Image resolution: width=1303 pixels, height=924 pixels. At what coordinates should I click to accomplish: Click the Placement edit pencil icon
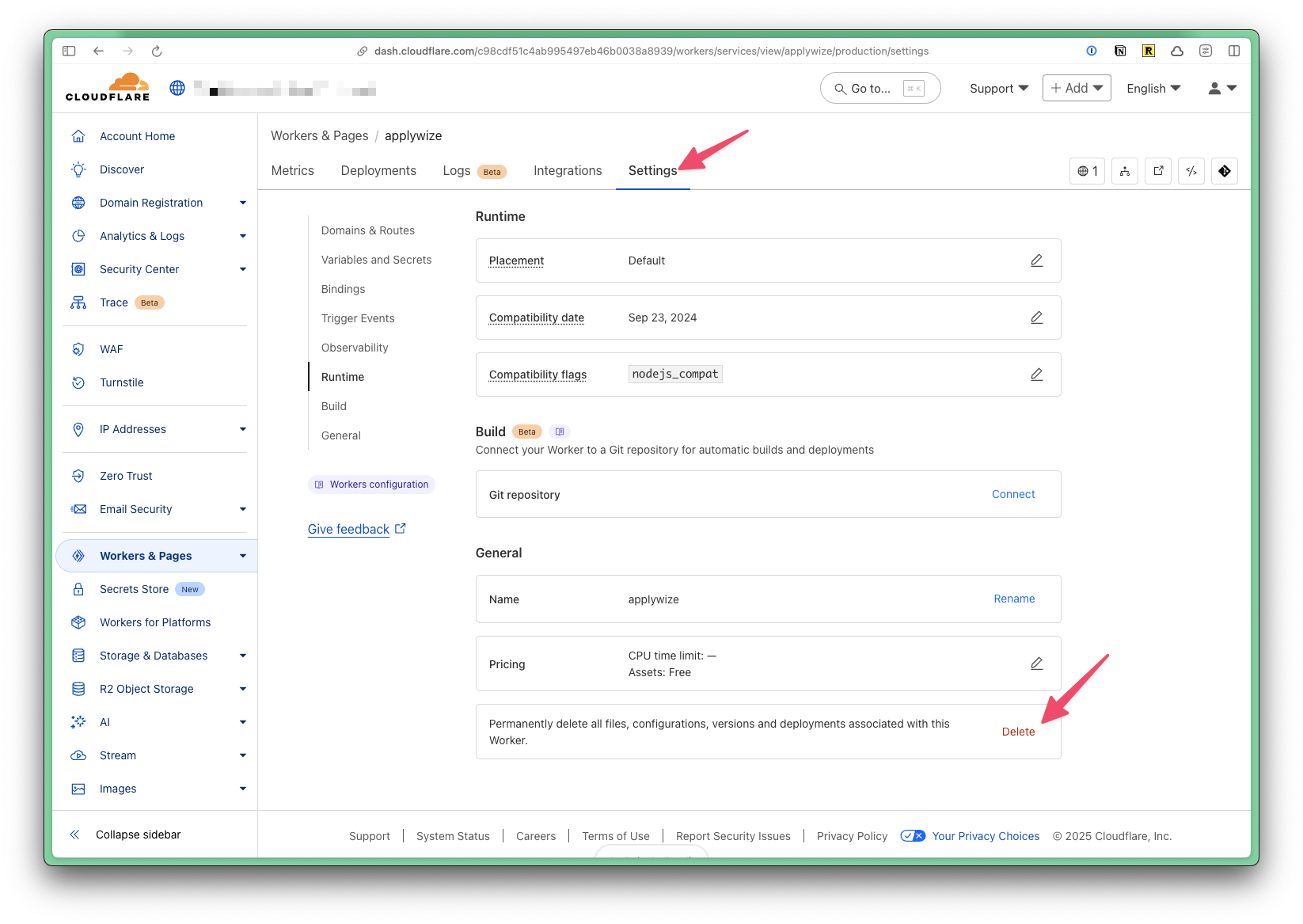[x=1036, y=260]
